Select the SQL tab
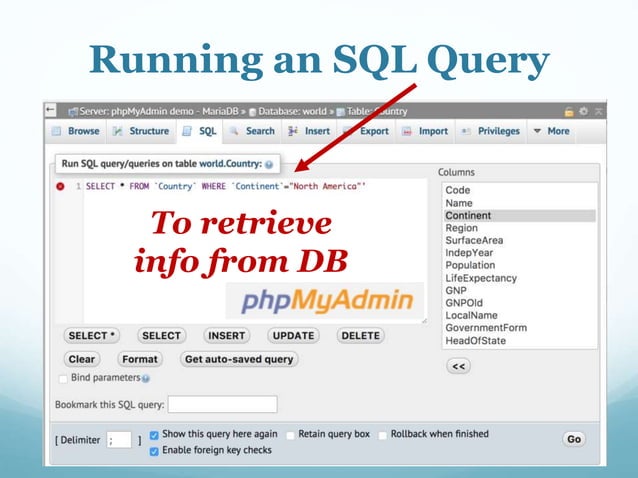Screen dimensions: 638x478 coord(199,131)
